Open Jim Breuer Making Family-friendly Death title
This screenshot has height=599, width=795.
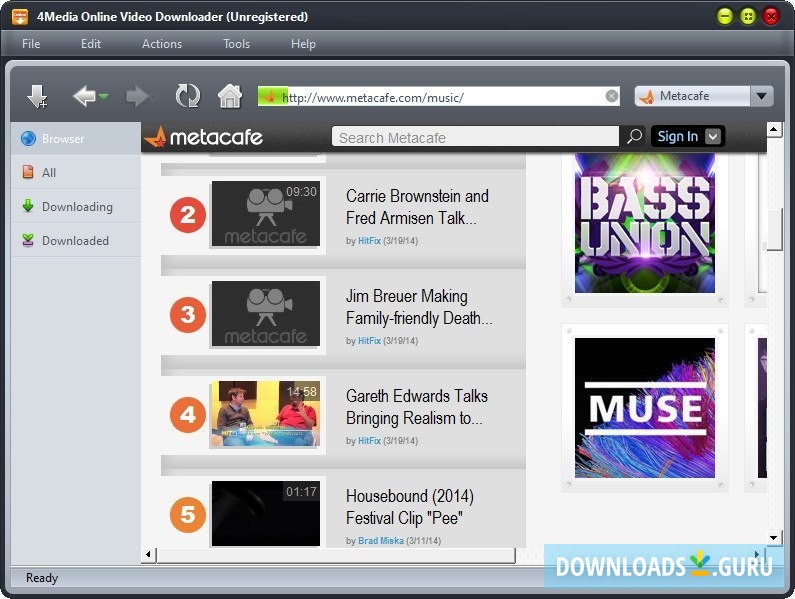[x=419, y=307]
